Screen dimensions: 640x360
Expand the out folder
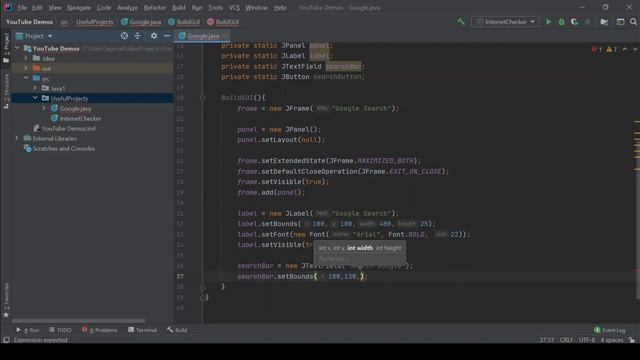click(26, 68)
